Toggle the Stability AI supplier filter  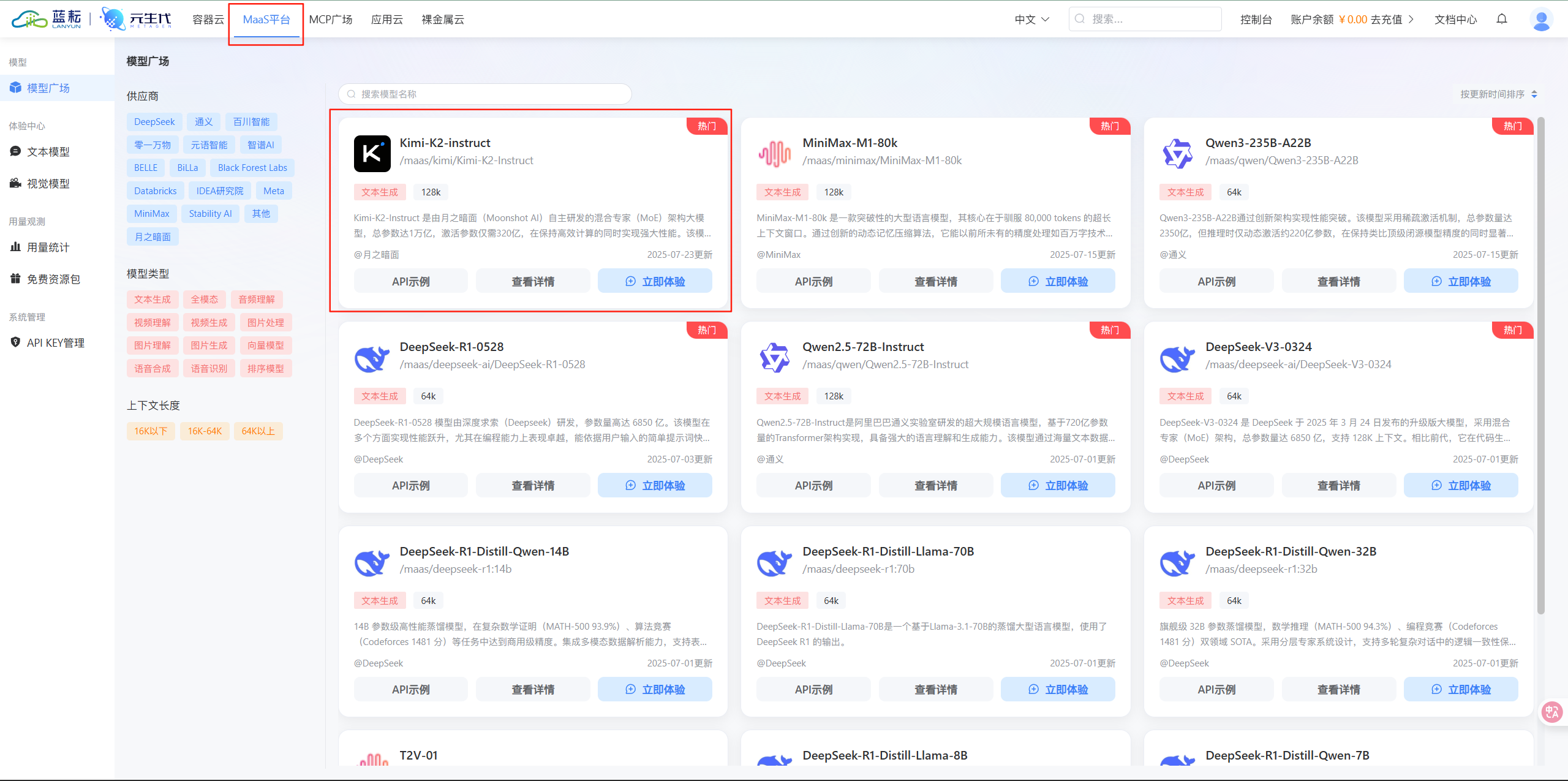click(210, 214)
